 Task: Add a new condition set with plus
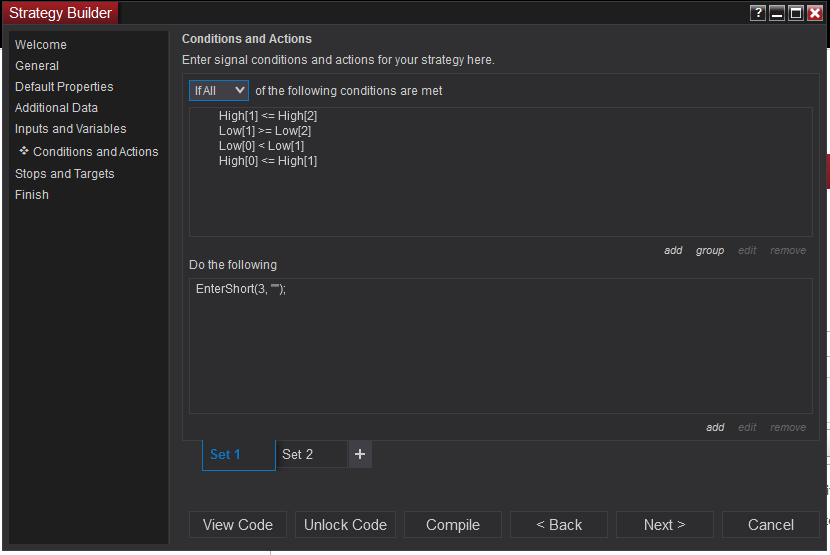coord(360,454)
